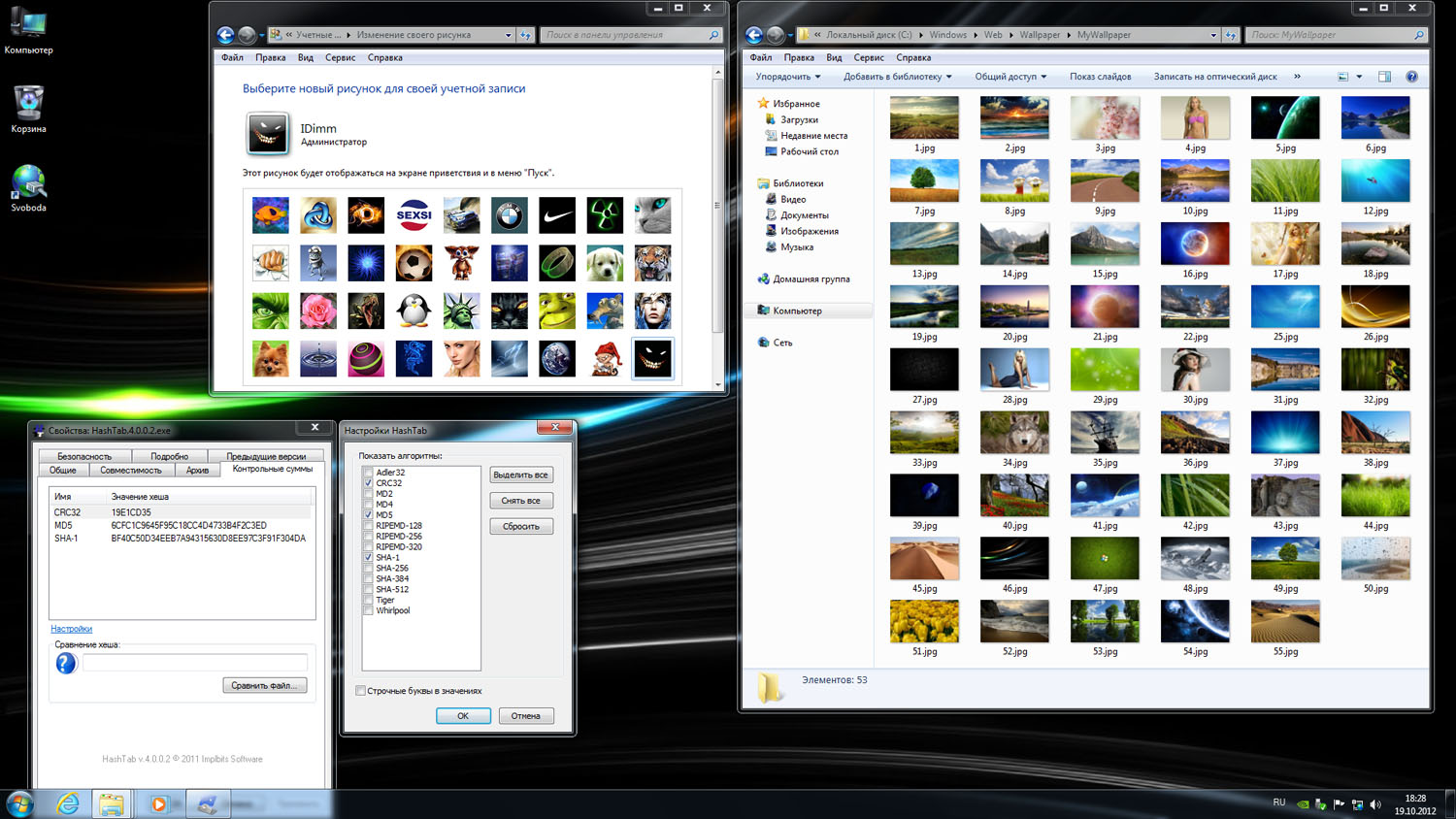The height and width of the screenshot is (819, 1456).
Task: Select the BMW logo account picture
Action: (x=509, y=215)
